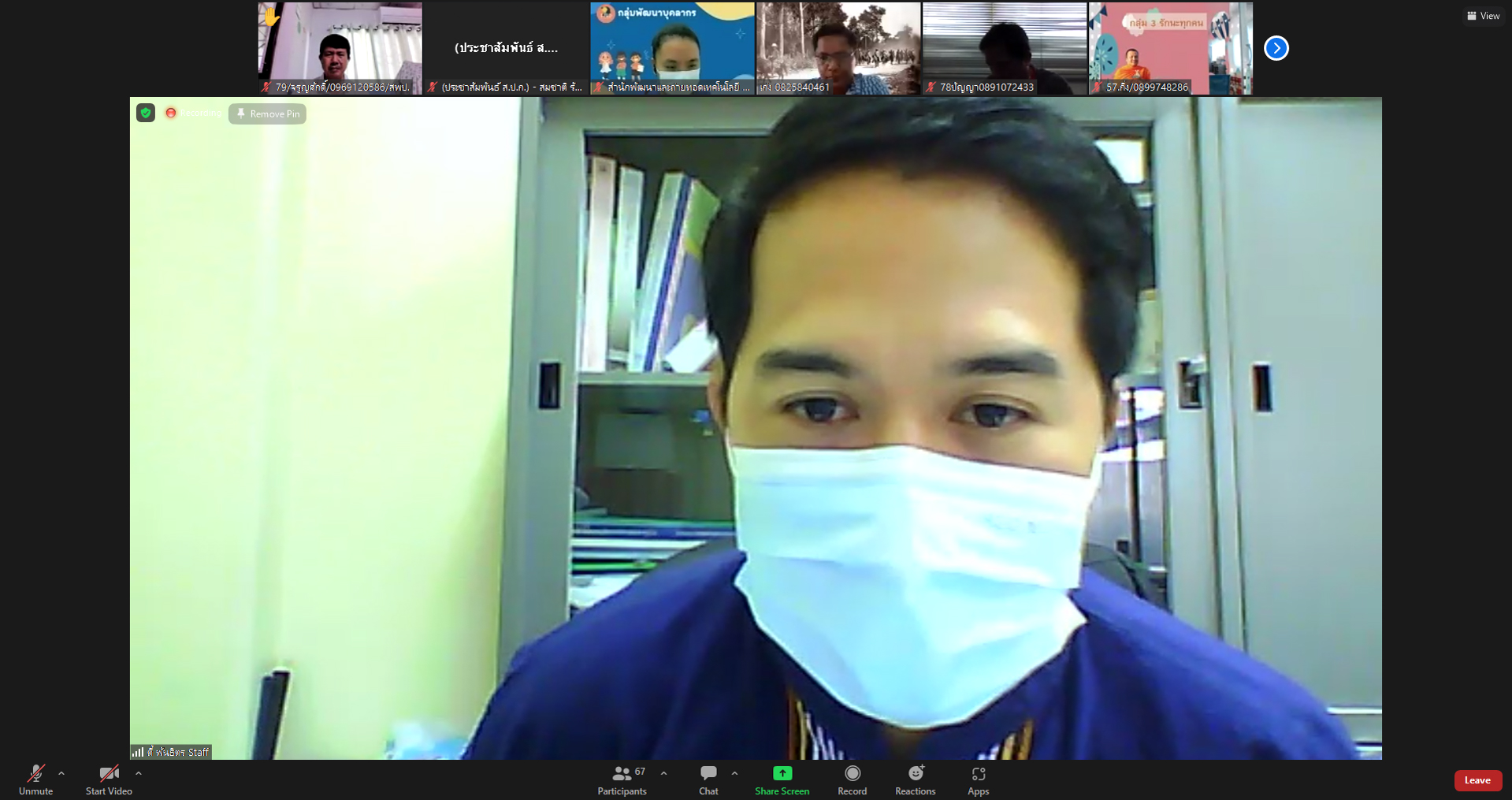1512x800 pixels.
Task: Select thumbnail with blue กลุ่มพัฒนาบุคลากร background
Action: tap(672, 48)
